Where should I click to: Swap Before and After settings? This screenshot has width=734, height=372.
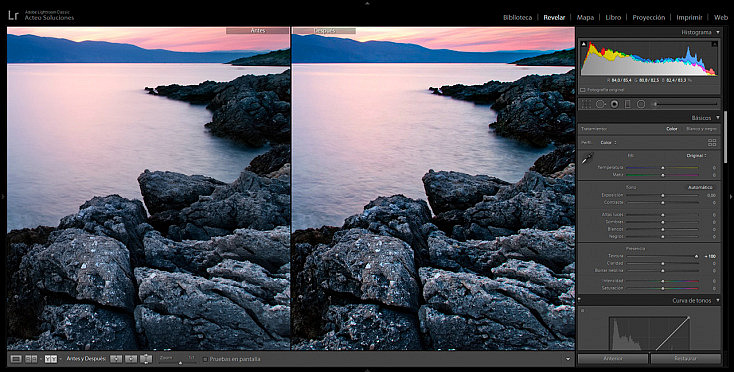pos(146,359)
